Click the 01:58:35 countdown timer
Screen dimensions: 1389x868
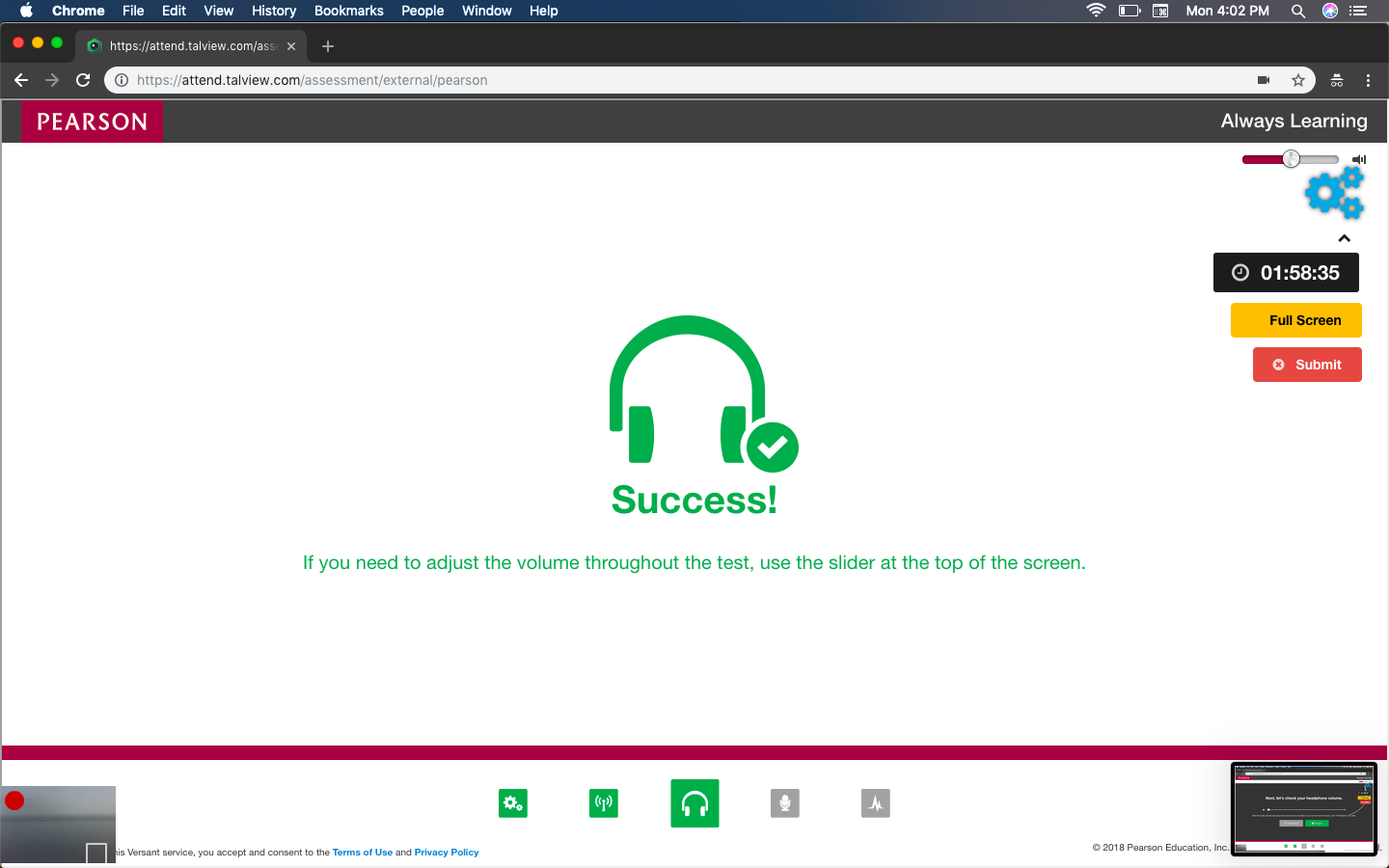click(1287, 273)
